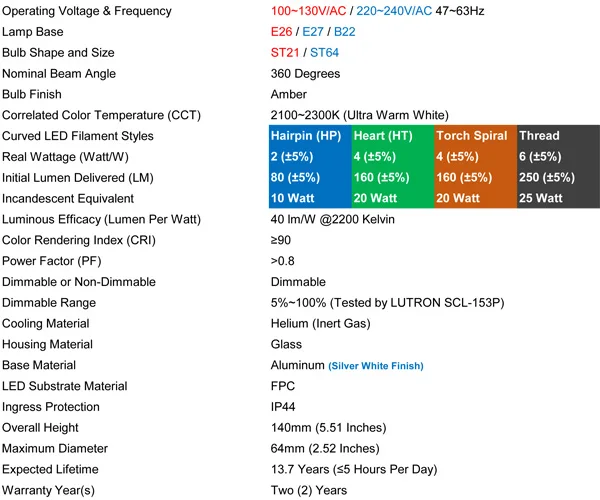
Task: Click the 'Expected Lifetime' label
Action: [x=50, y=469]
